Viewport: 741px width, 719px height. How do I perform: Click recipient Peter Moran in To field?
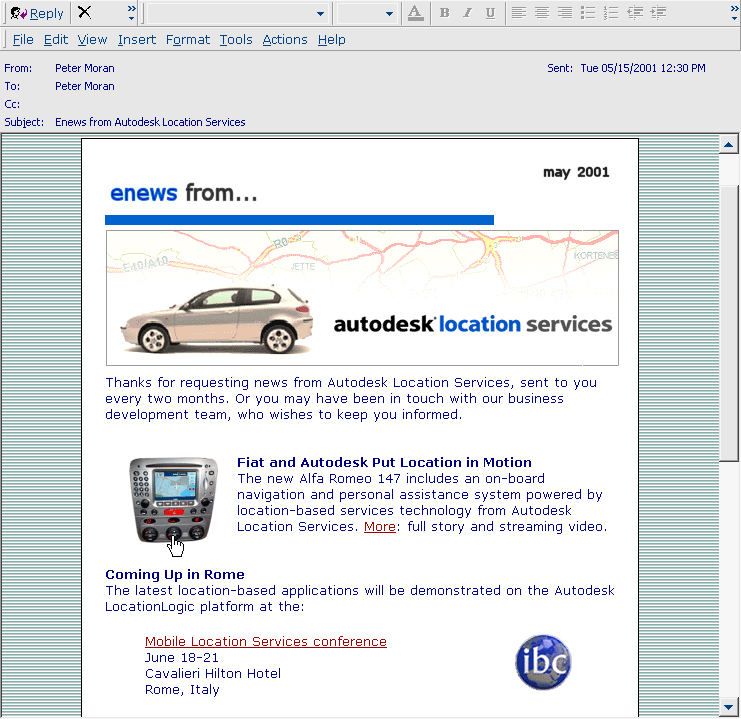click(x=85, y=86)
